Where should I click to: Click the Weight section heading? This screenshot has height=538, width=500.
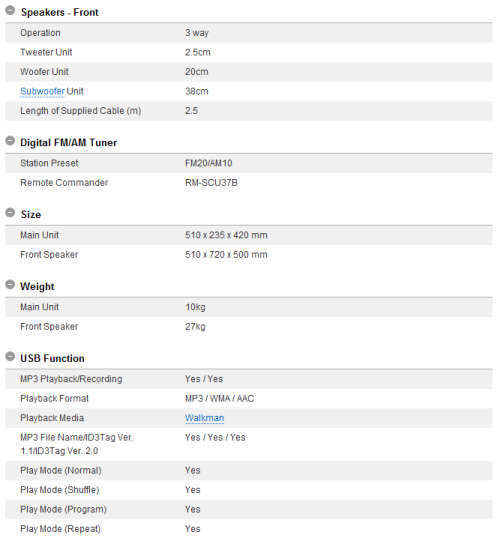[x=37, y=286]
